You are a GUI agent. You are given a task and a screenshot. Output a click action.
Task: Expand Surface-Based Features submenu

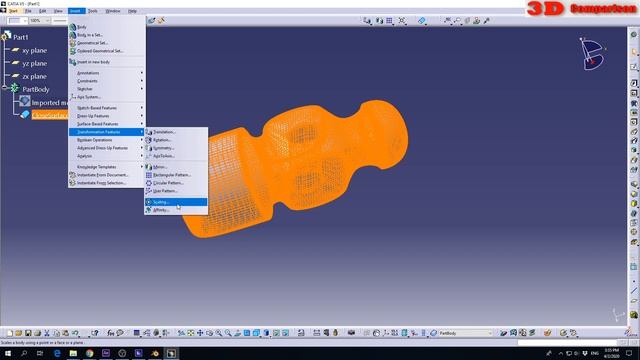tap(107, 124)
